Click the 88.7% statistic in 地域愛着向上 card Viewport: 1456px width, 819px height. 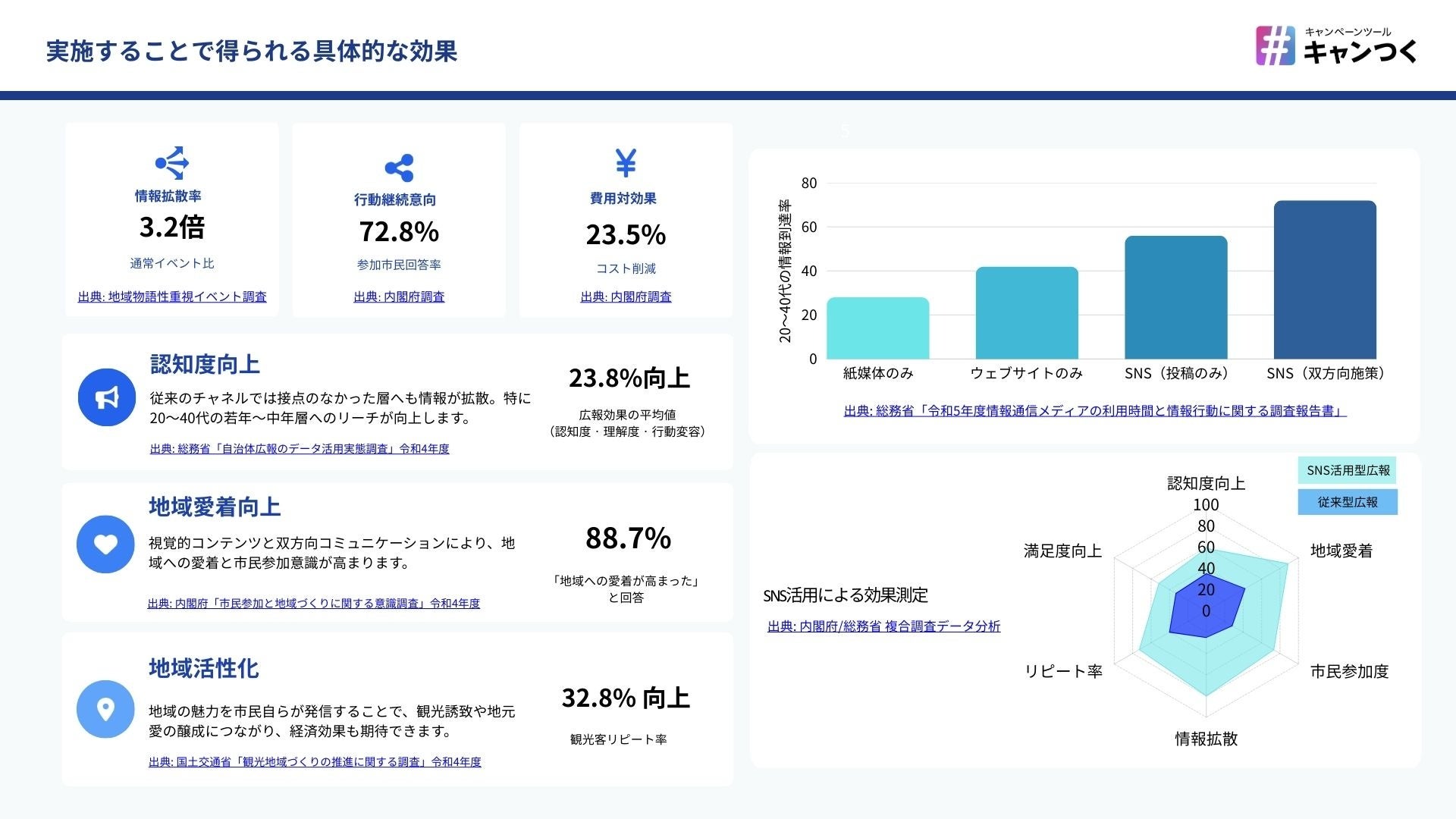tap(628, 538)
